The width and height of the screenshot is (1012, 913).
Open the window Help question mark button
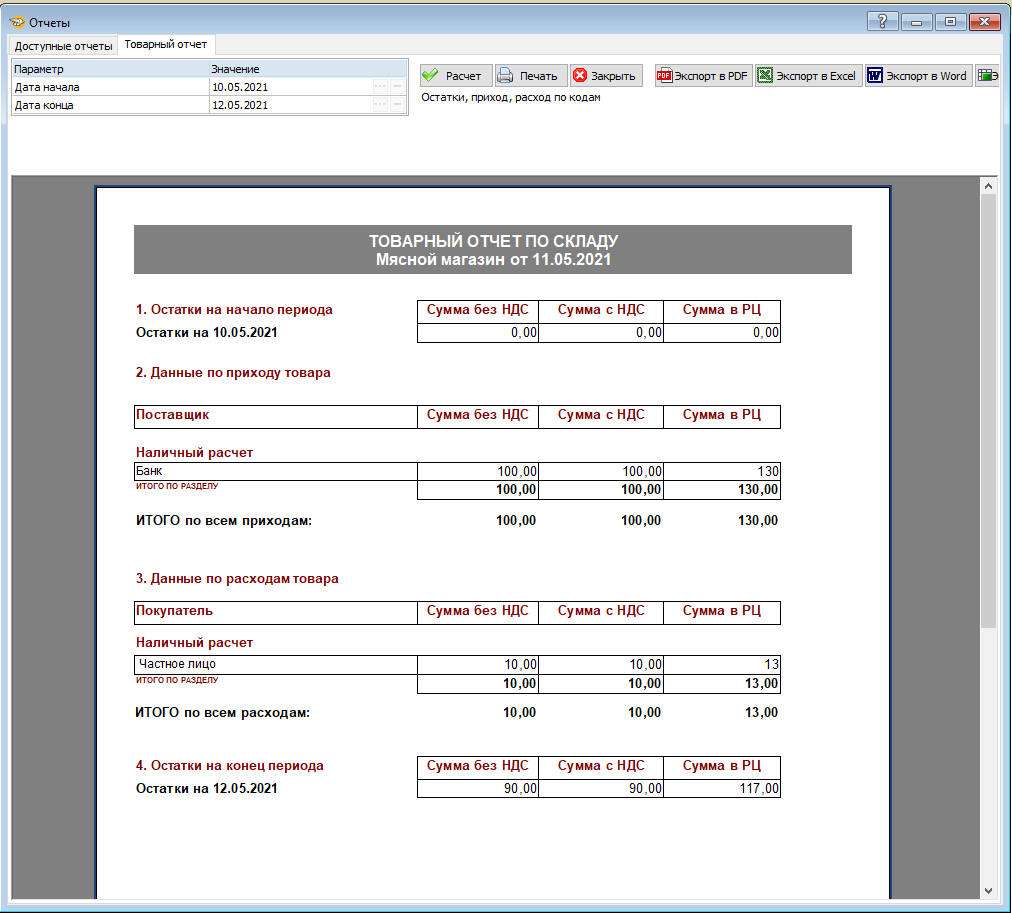point(881,22)
